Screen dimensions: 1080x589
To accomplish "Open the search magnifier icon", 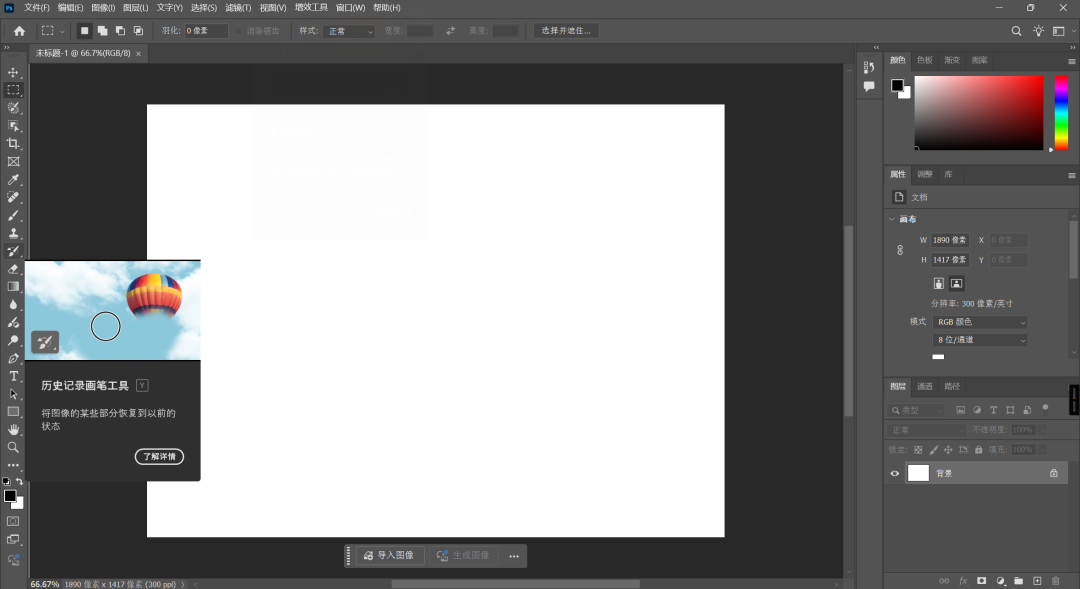I will tap(1016, 31).
